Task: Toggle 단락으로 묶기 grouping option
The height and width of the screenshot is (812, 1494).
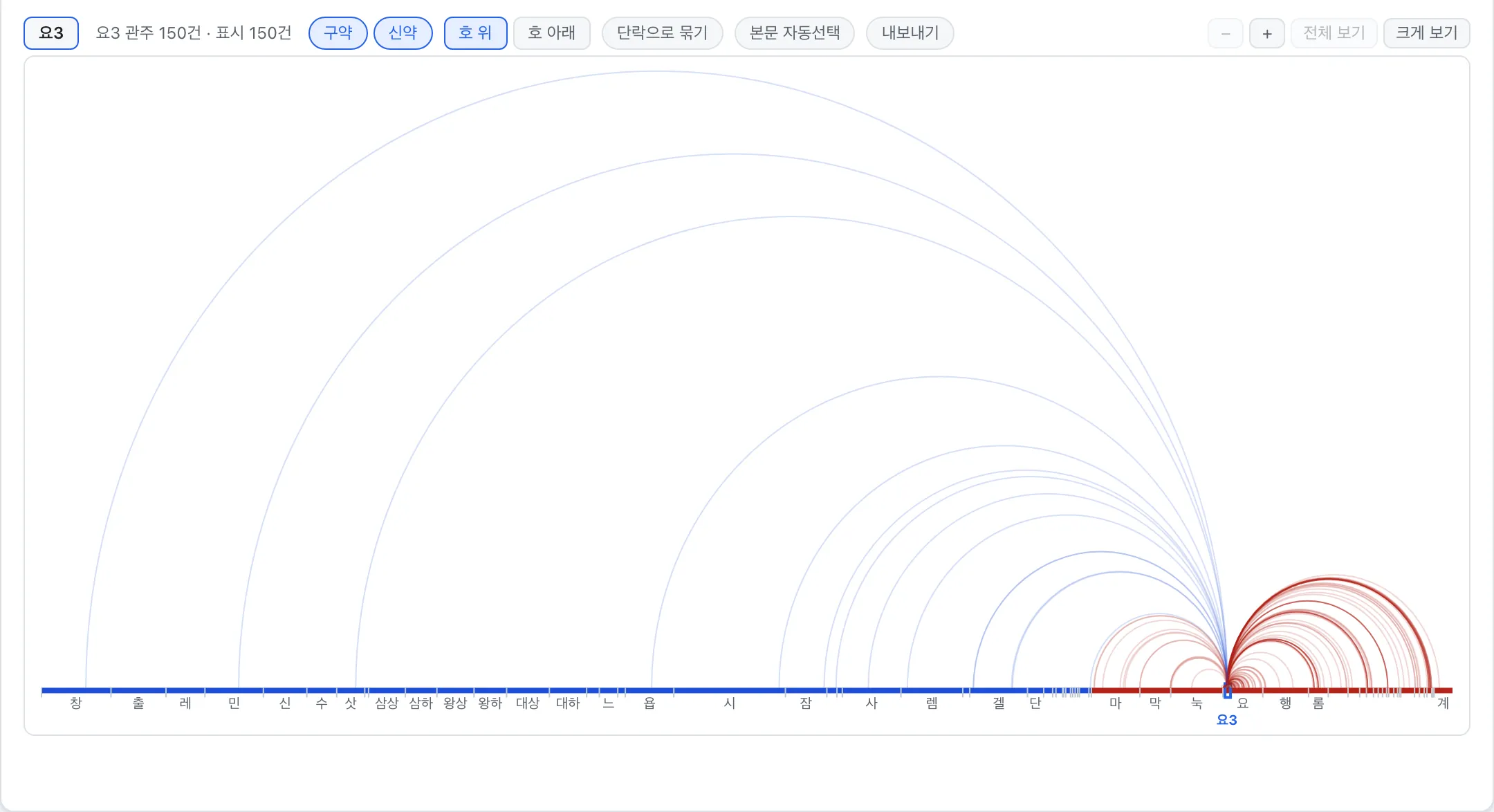Action: [x=663, y=33]
